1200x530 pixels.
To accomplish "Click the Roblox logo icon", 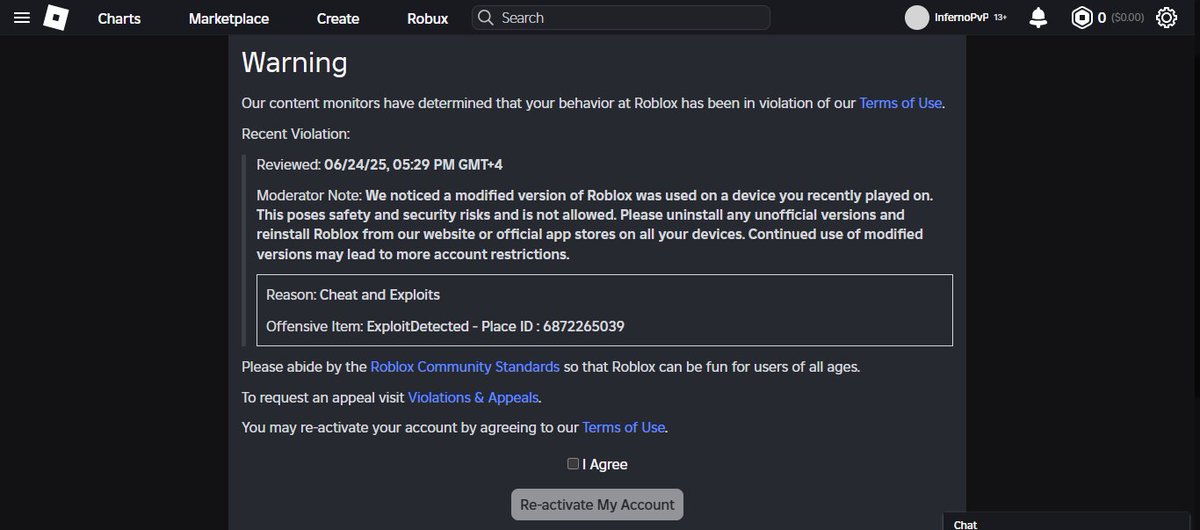I will pos(56,18).
